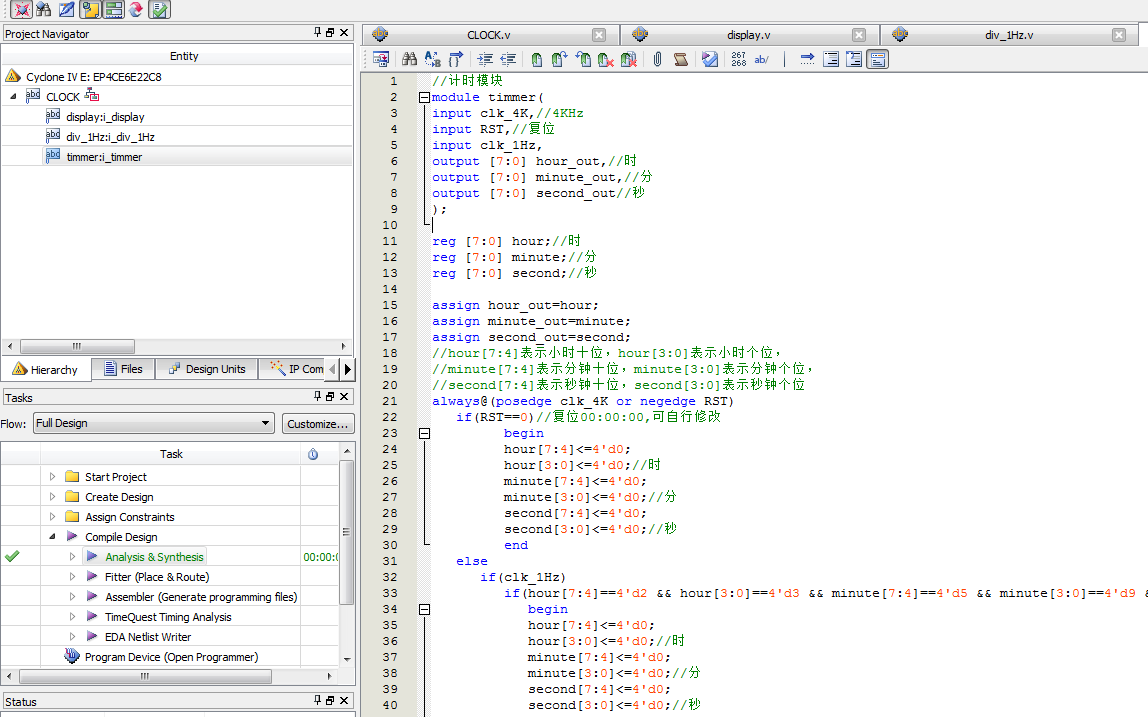Click the red and blue refresh arrows icon

coord(135,9)
